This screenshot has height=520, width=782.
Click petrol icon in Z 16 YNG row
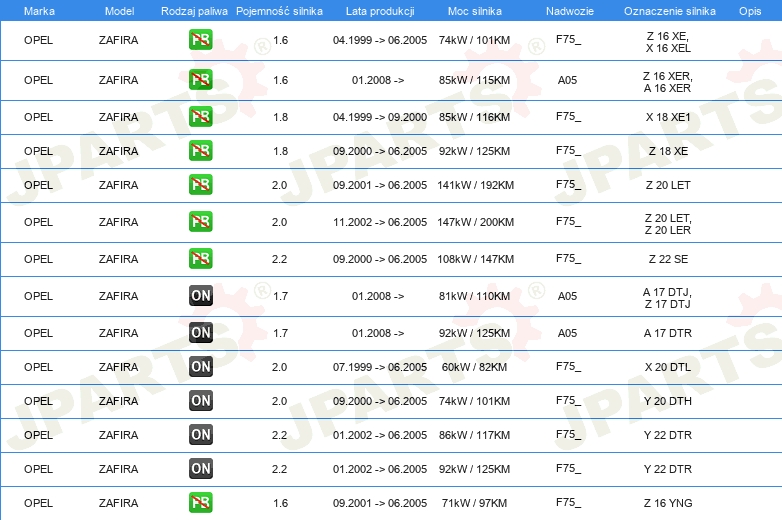200,503
